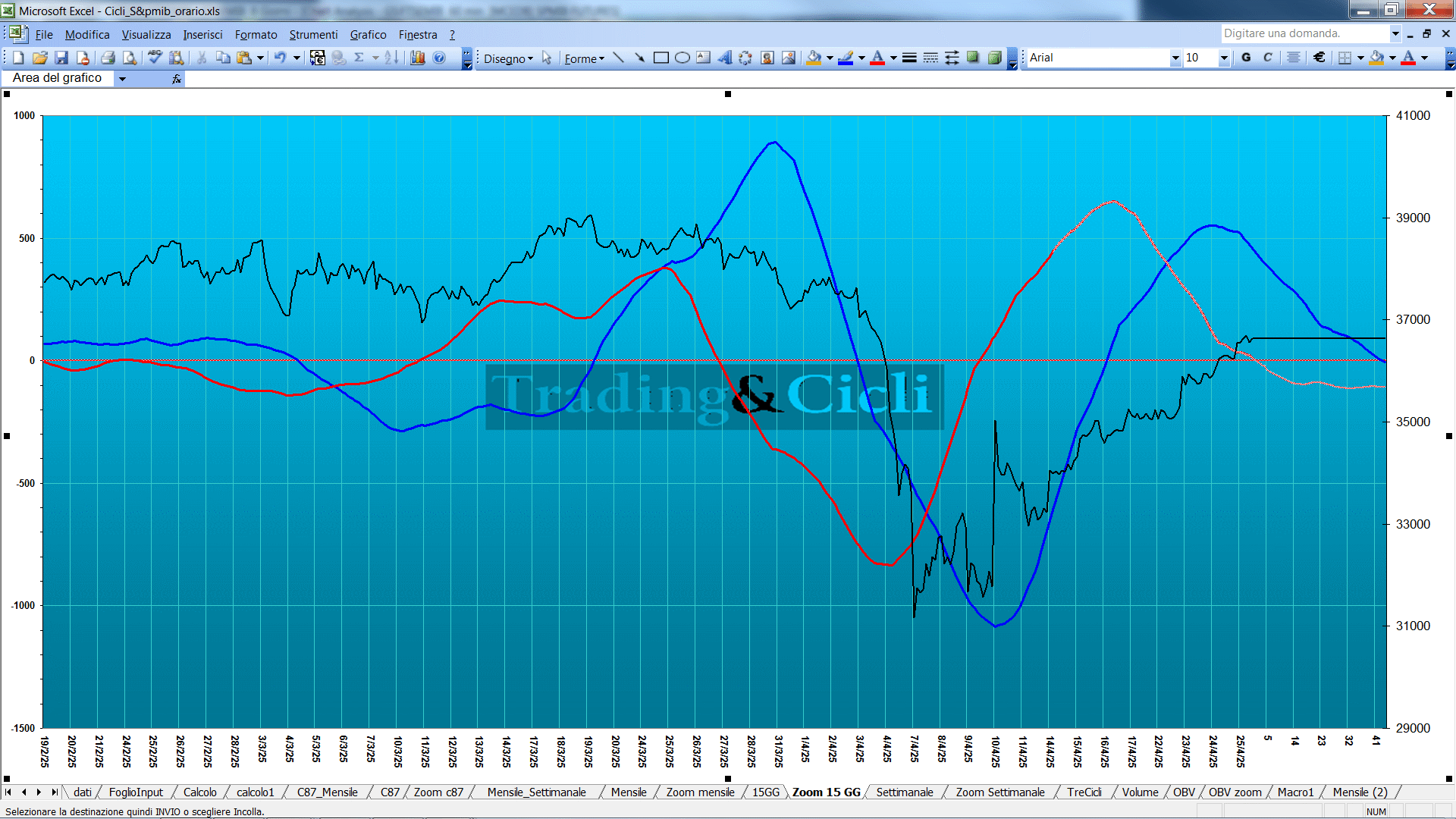Expand the font size 10 dropdown

click(x=1224, y=58)
